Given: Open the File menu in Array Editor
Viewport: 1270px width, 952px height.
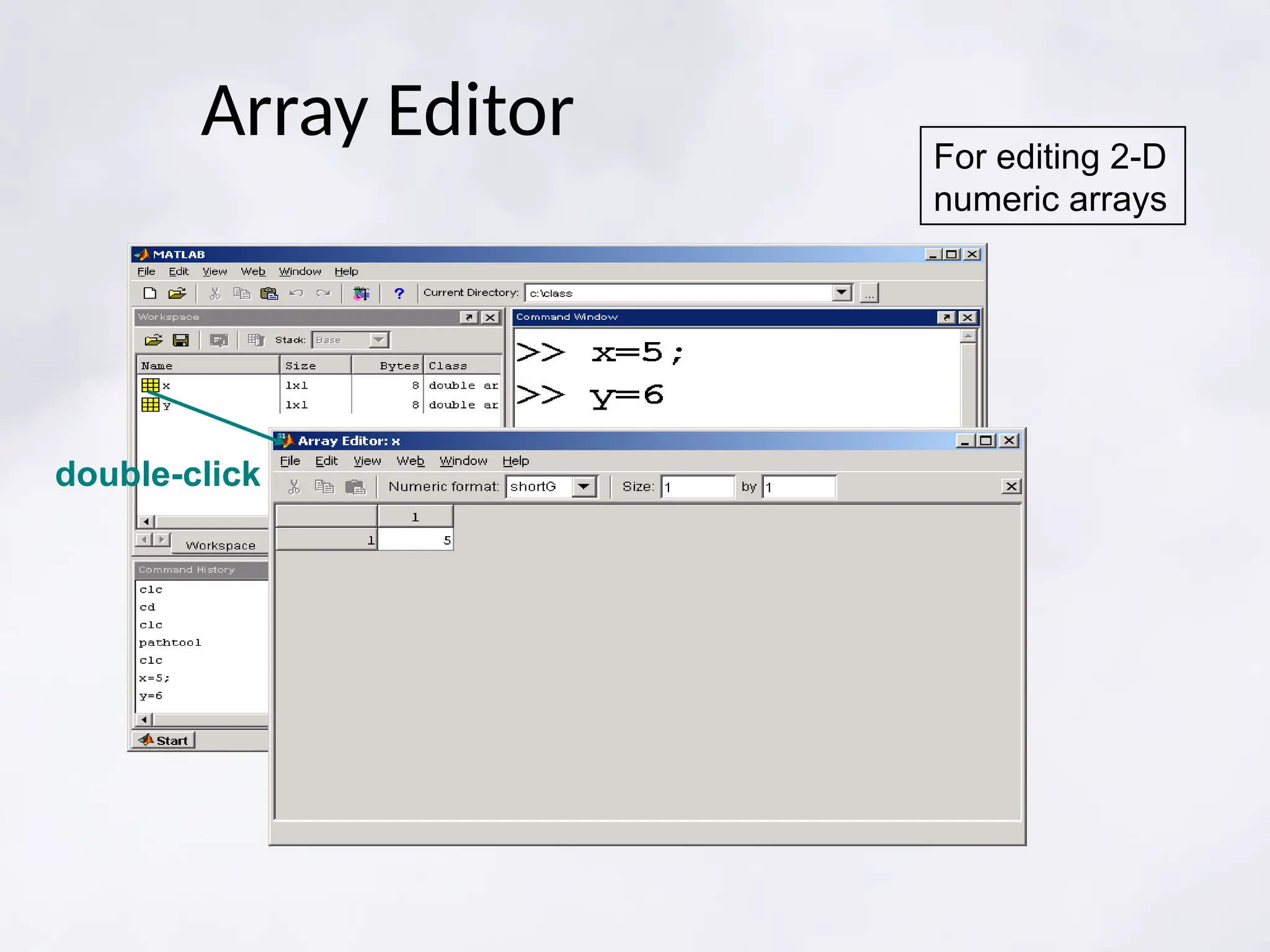Looking at the screenshot, I should coord(290,461).
